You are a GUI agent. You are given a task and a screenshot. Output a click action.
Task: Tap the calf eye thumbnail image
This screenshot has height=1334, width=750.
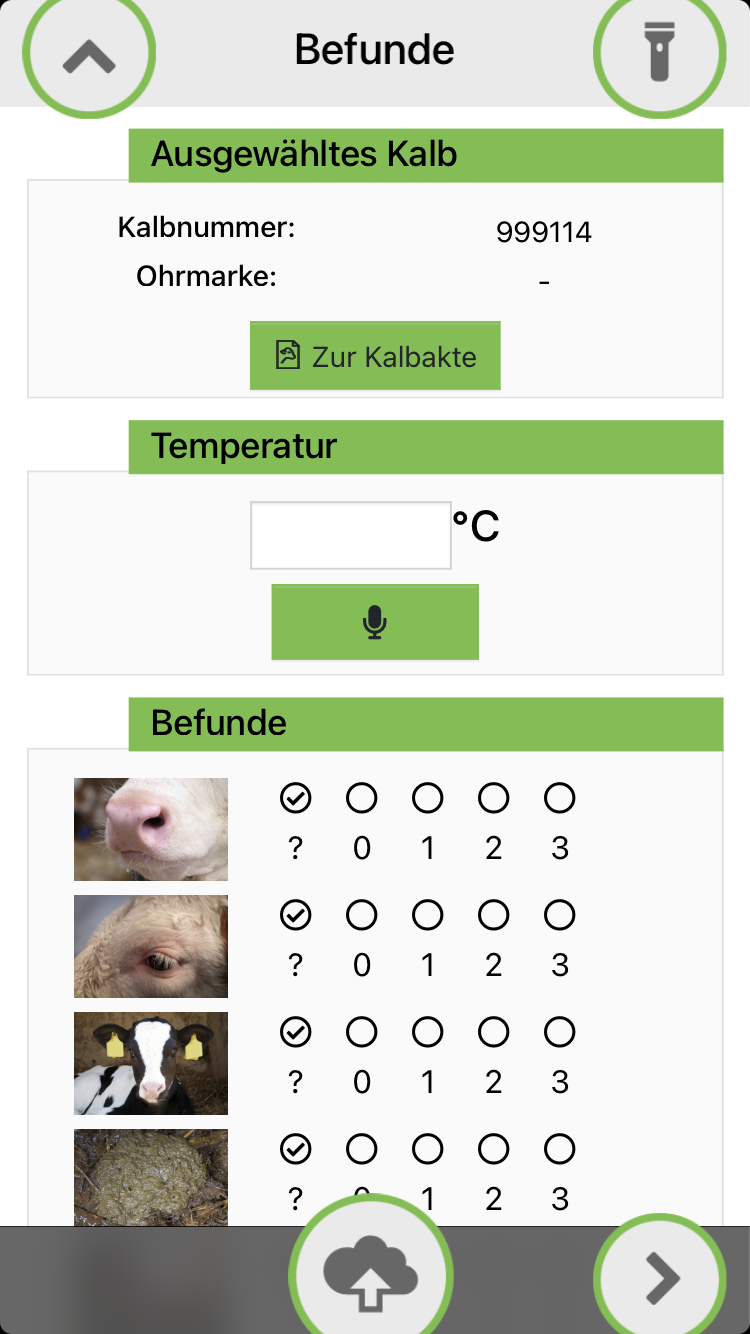(151, 946)
